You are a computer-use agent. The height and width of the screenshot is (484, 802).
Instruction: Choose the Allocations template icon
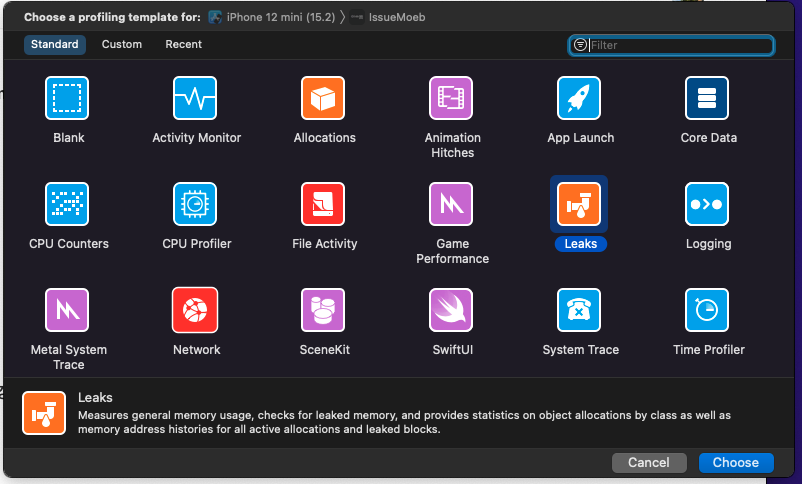pyautogui.click(x=323, y=98)
